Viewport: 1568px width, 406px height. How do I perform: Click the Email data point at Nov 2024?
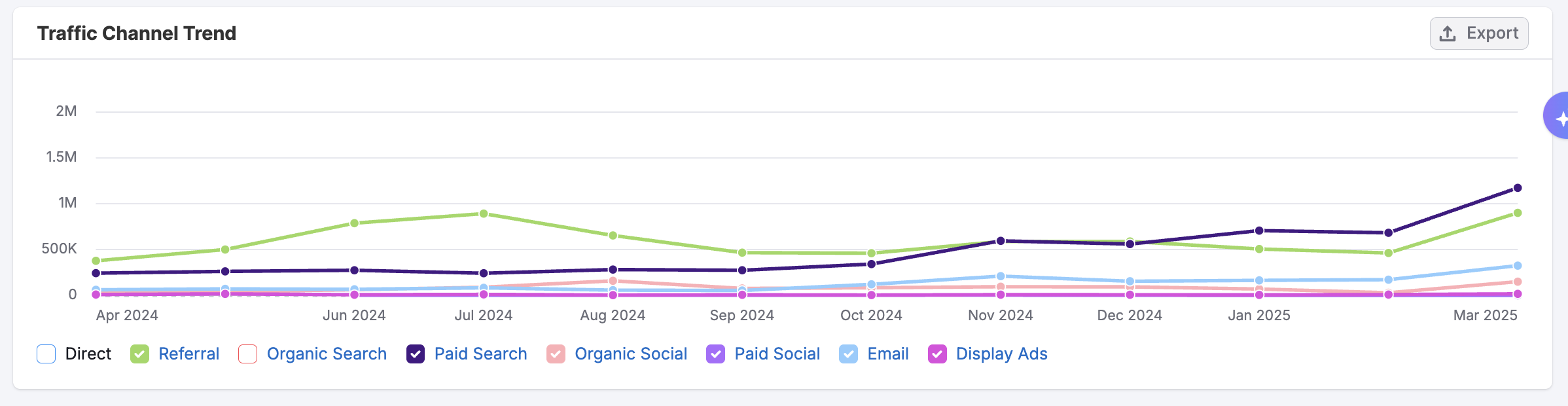click(x=1001, y=276)
